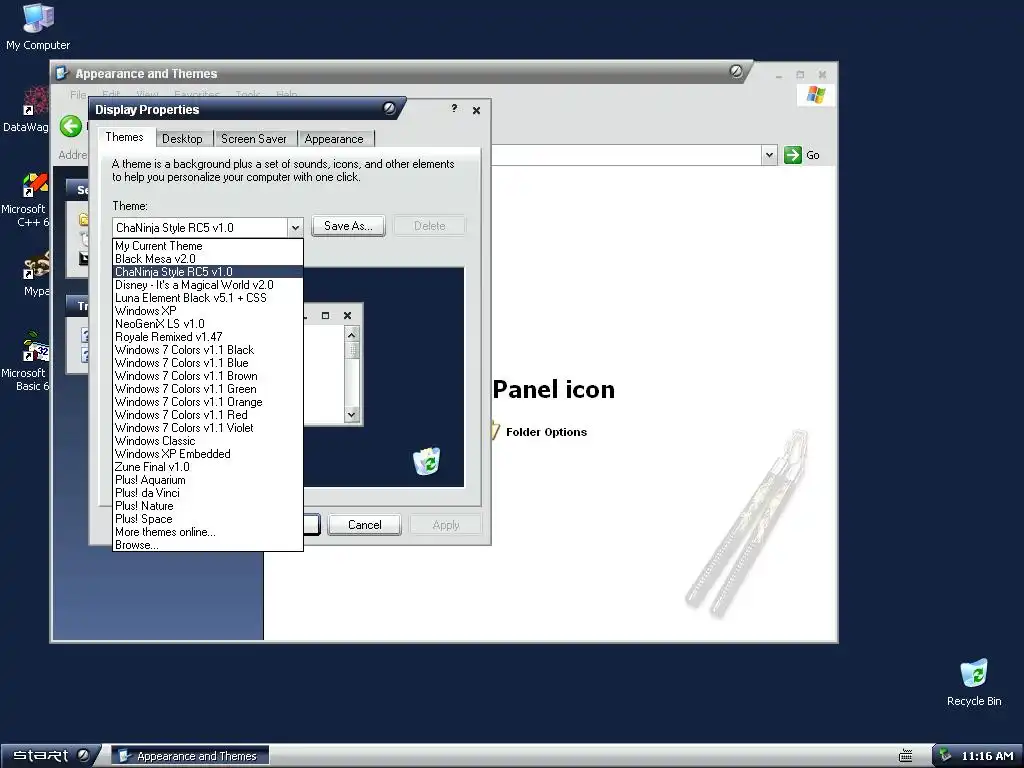This screenshot has height=768, width=1024.
Task: Select Black Mesa v2.0 theme
Action: point(208,259)
